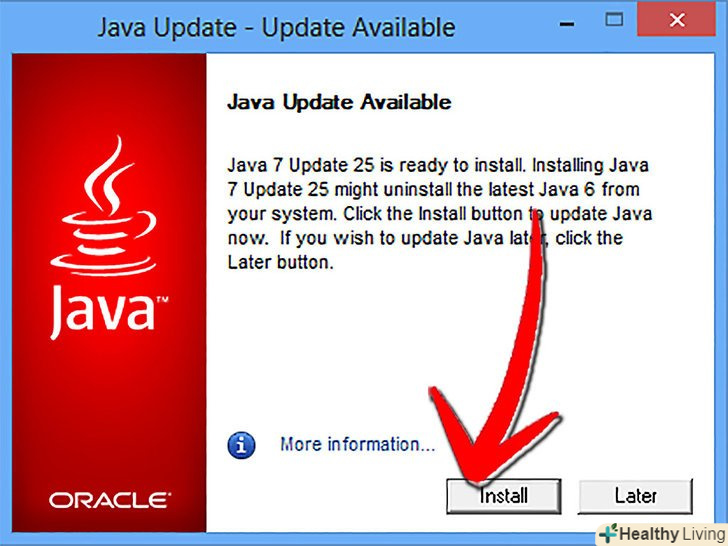Image resolution: width=728 pixels, height=546 pixels.
Task: Click the 'Later button.' sentence text
Action: pos(280,262)
